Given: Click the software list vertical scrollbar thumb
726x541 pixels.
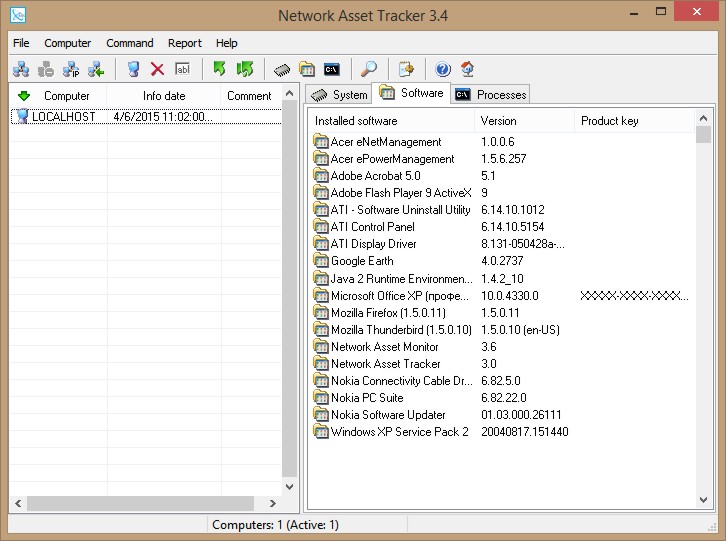Looking at the screenshot, I should 703,135.
